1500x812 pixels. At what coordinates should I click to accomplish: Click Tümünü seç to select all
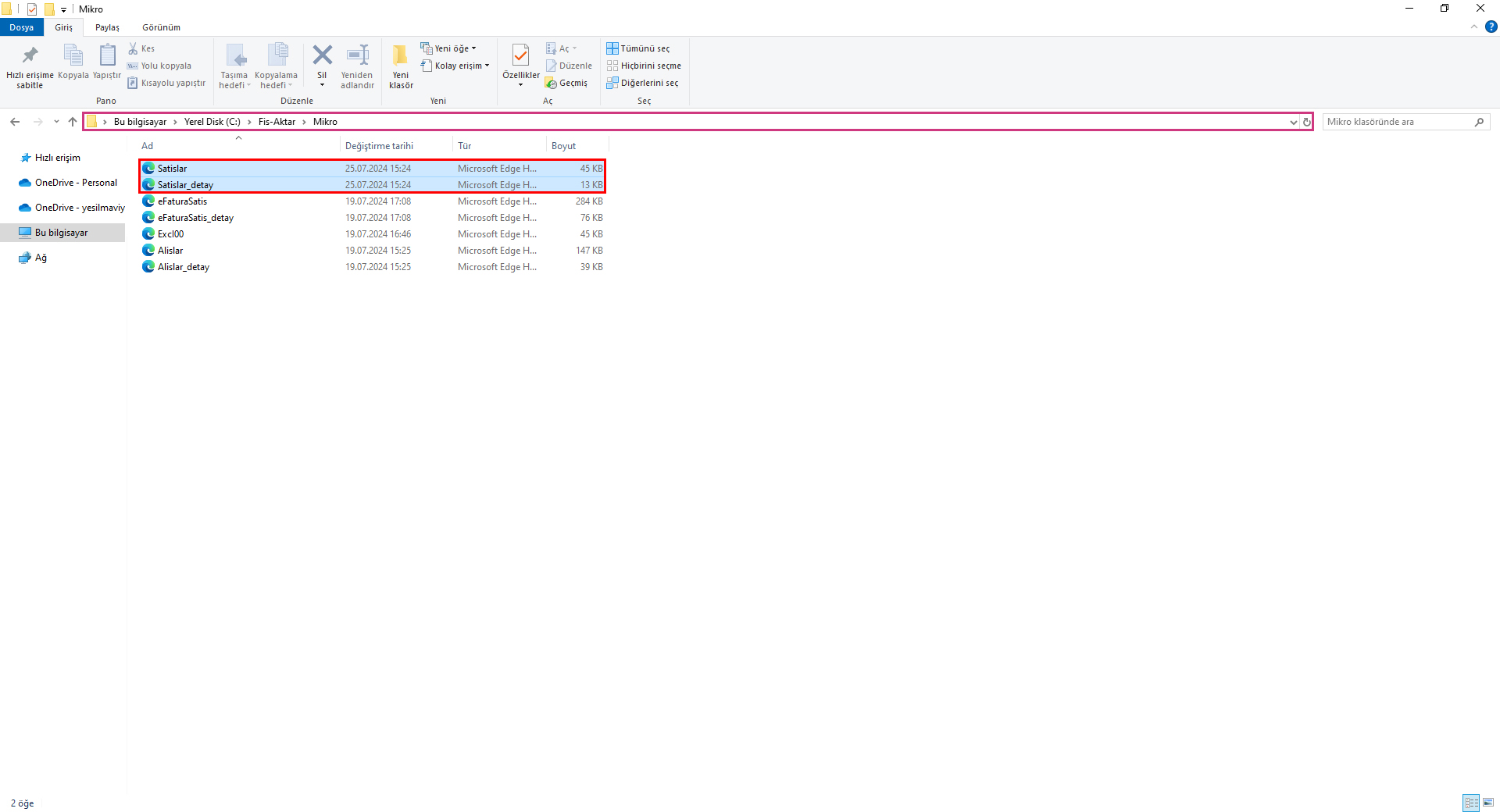637,48
